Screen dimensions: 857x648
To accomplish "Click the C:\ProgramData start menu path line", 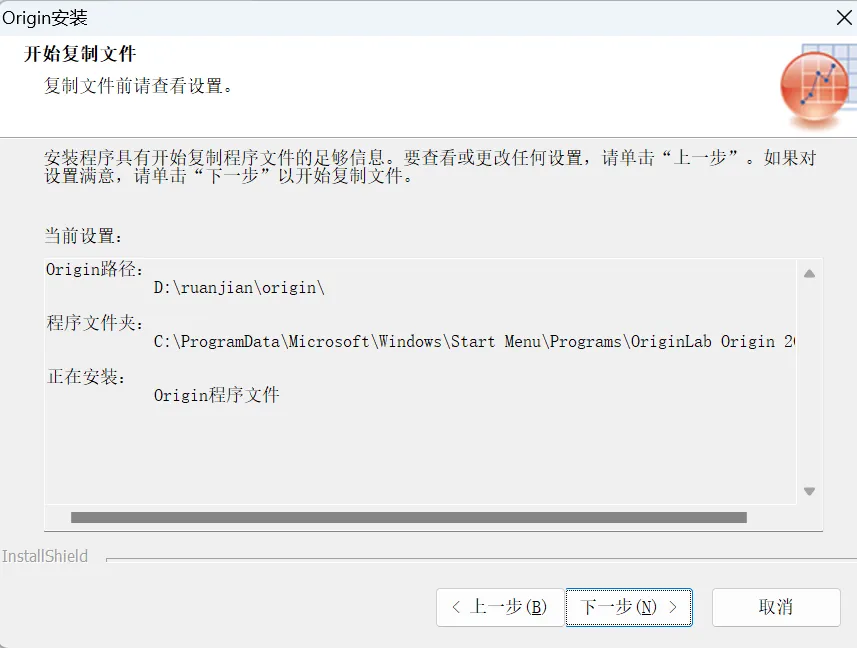I will (x=474, y=341).
